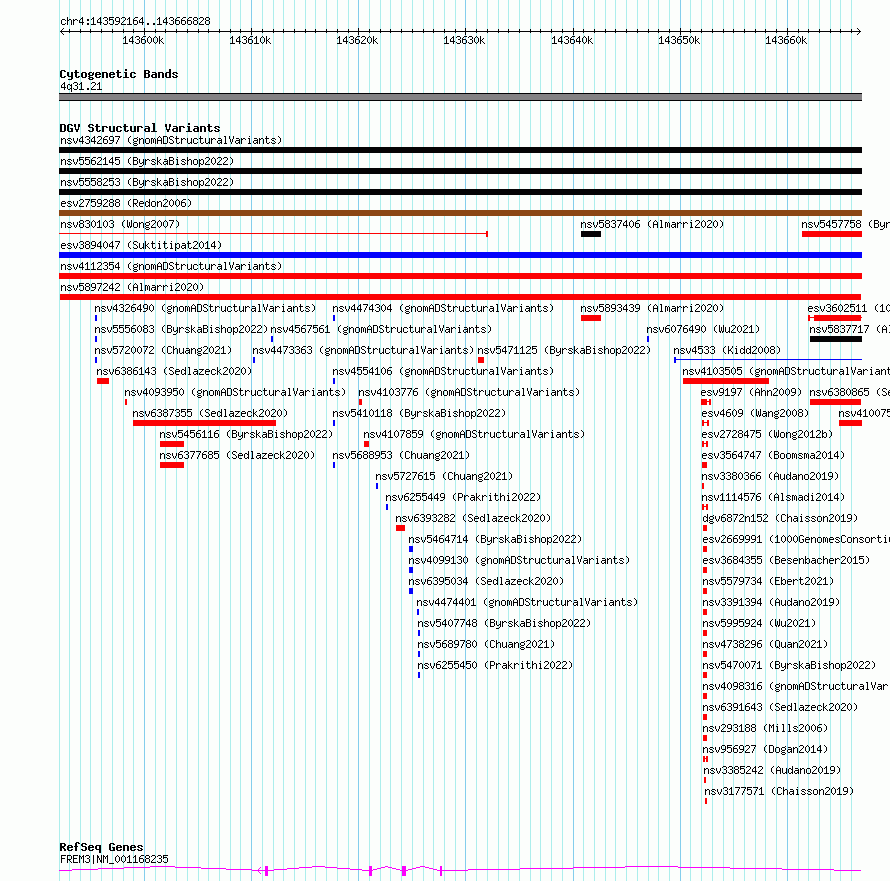Screen dimensions: 890x881
Task: Click nsv5556083 ByrskaBishop2022 label
Action: tap(181, 329)
